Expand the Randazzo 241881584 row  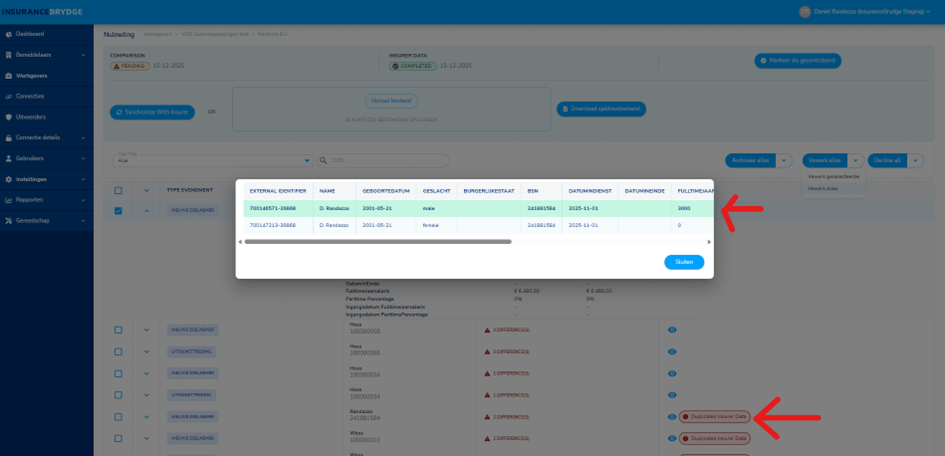click(146, 416)
